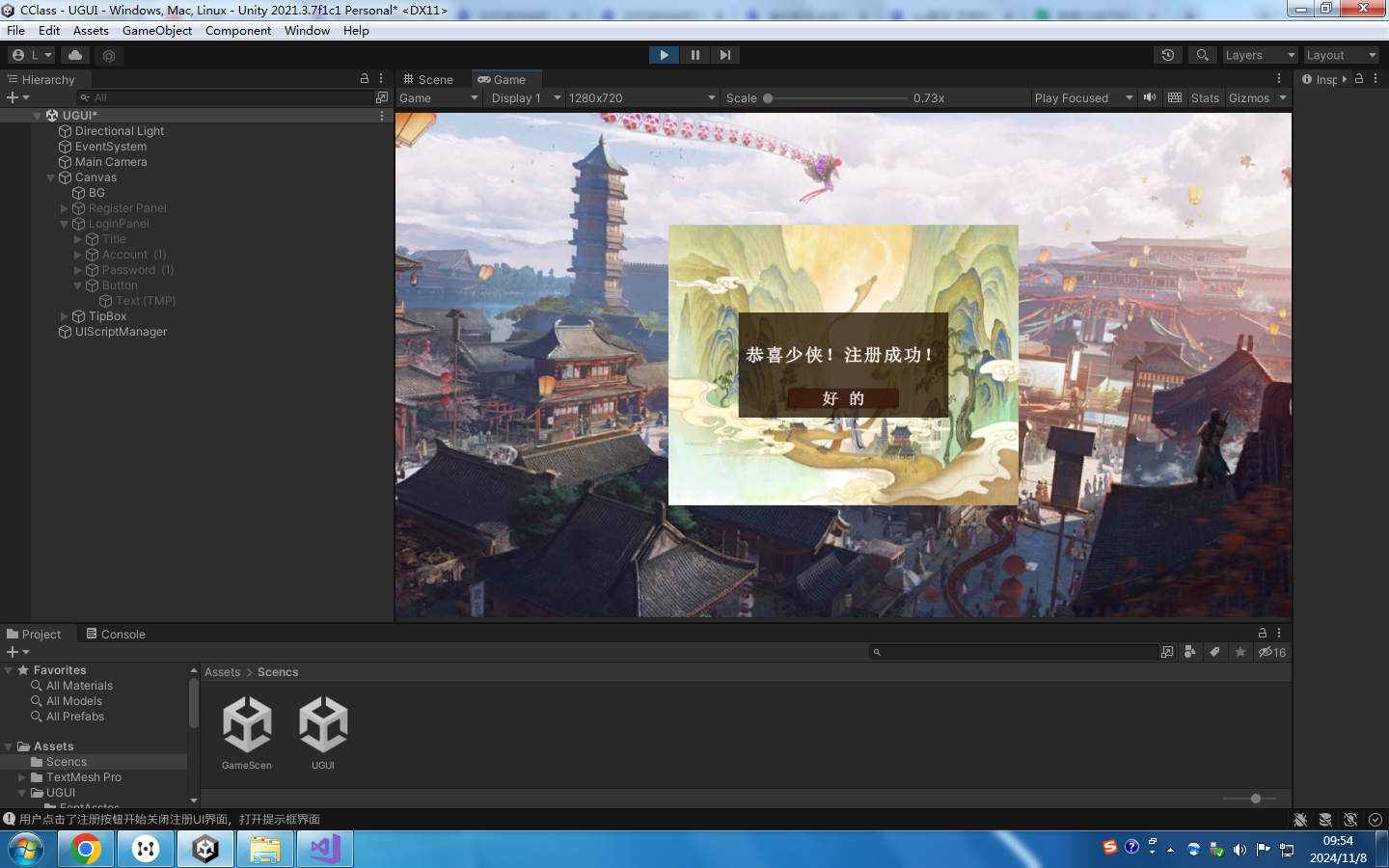Switch to the Scene tab
Screen dimensions: 1389x868
pyautogui.click(x=428, y=79)
